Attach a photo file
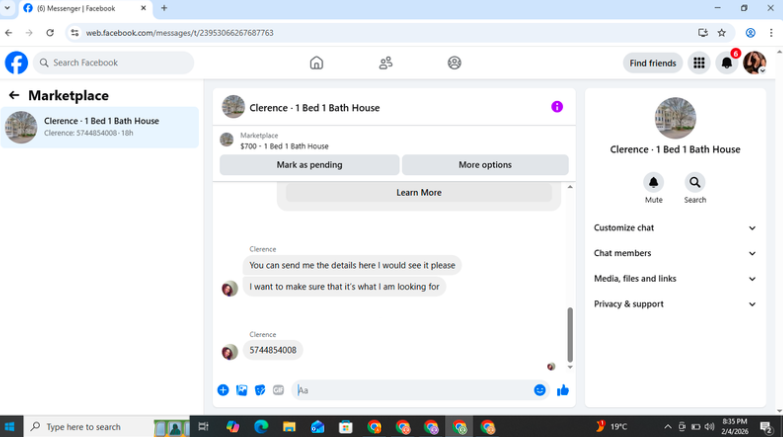783x437 pixels. (242, 390)
